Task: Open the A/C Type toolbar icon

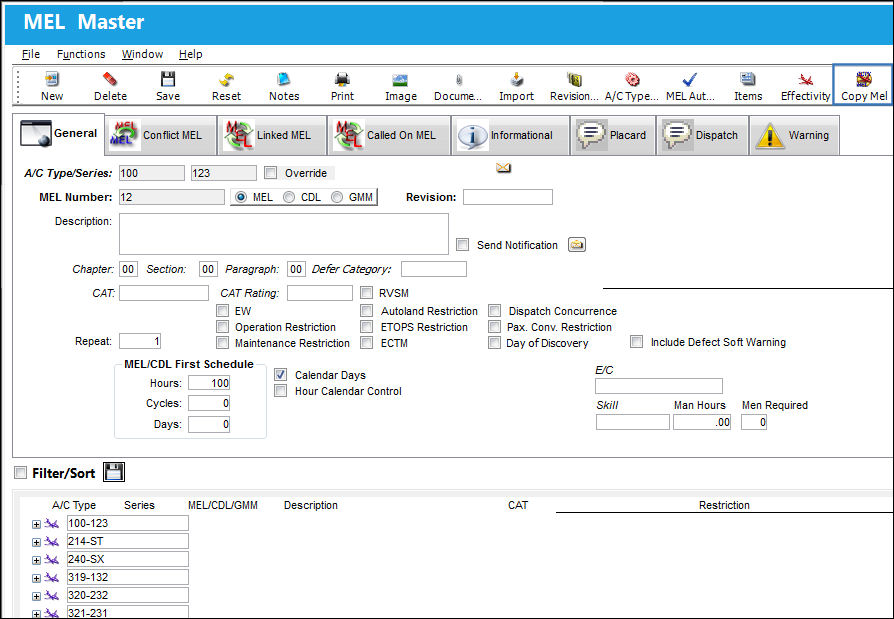Action: [x=632, y=79]
